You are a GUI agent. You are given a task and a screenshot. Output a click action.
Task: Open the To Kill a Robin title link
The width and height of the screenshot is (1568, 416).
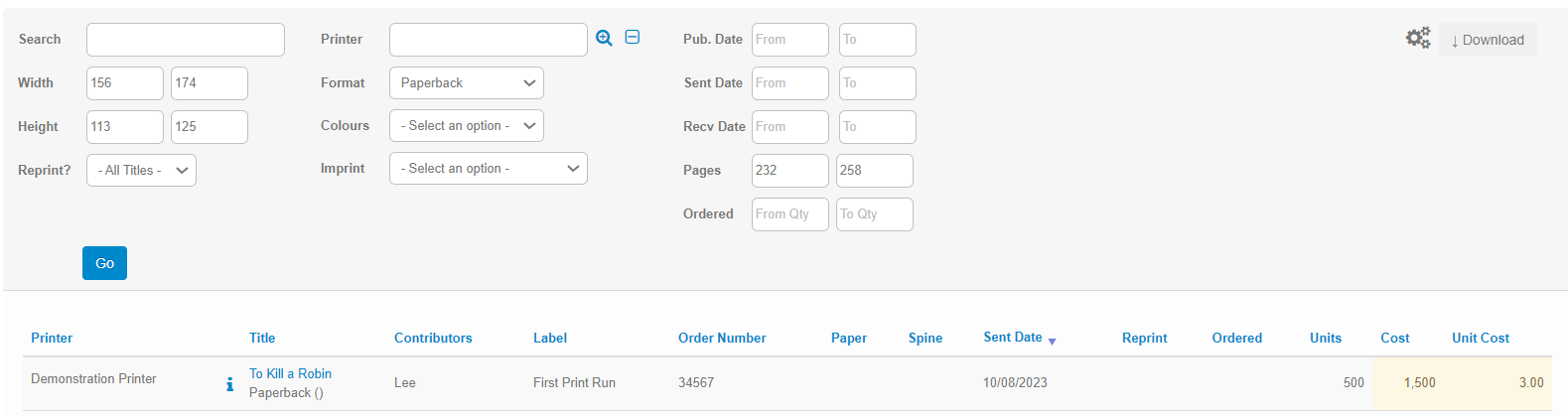(290, 373)
